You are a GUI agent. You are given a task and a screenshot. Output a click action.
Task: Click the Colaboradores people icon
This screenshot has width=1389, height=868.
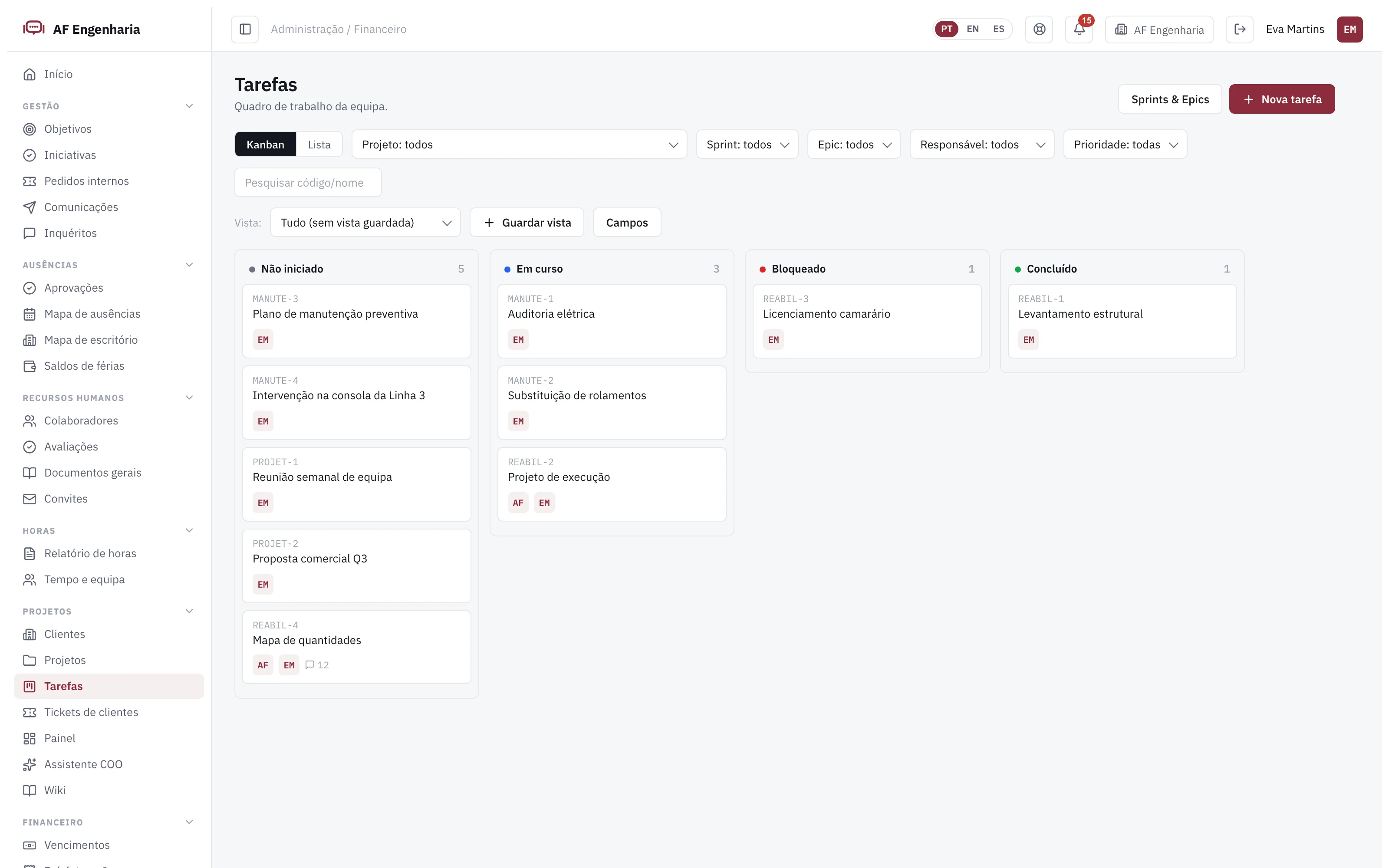(29, 421)
